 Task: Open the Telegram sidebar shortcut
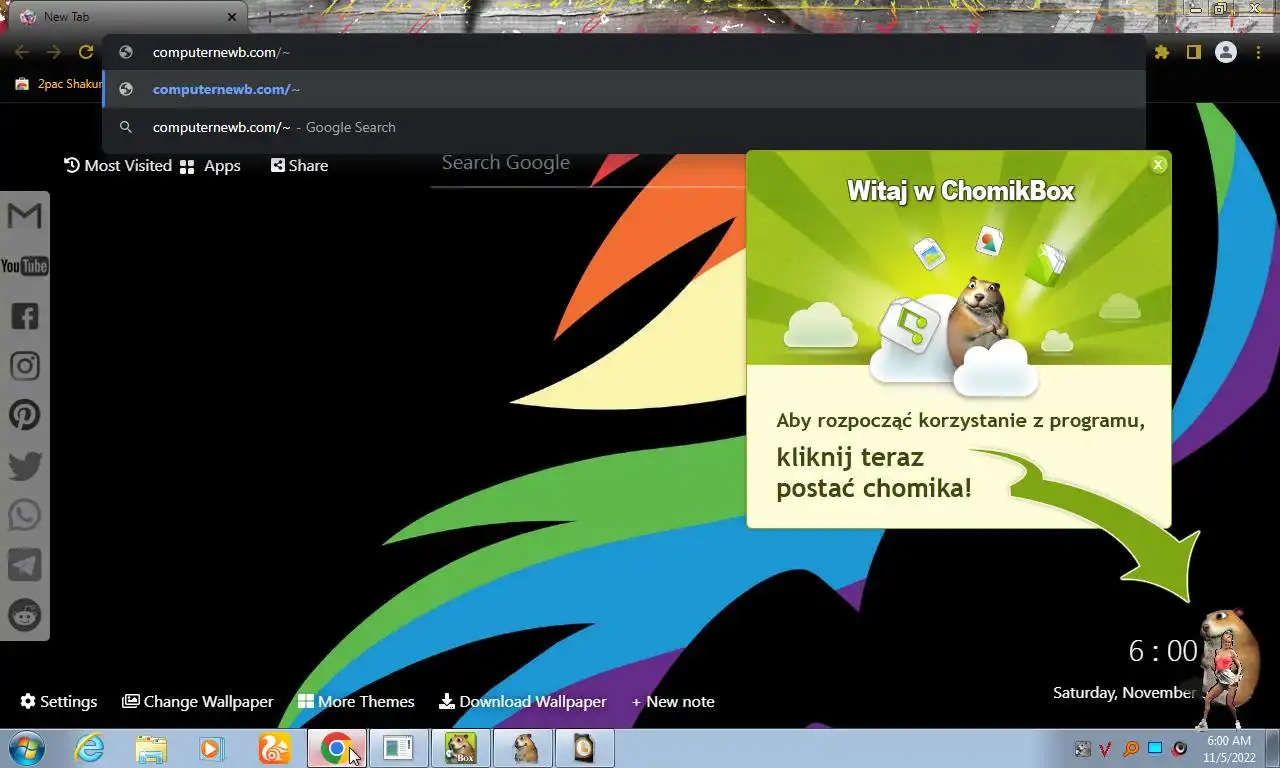pos(24,565)
